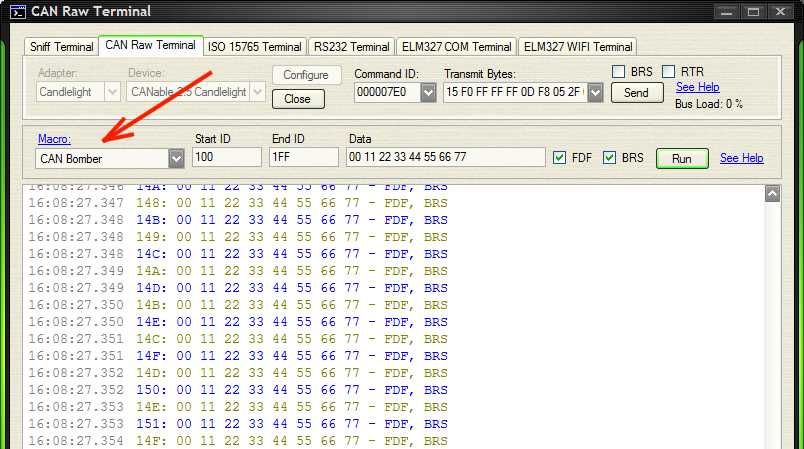Switch to the Sniff Terminal tab
This screenshot has width=804, height=449.
pyautogui.click(x=61, y=47)
